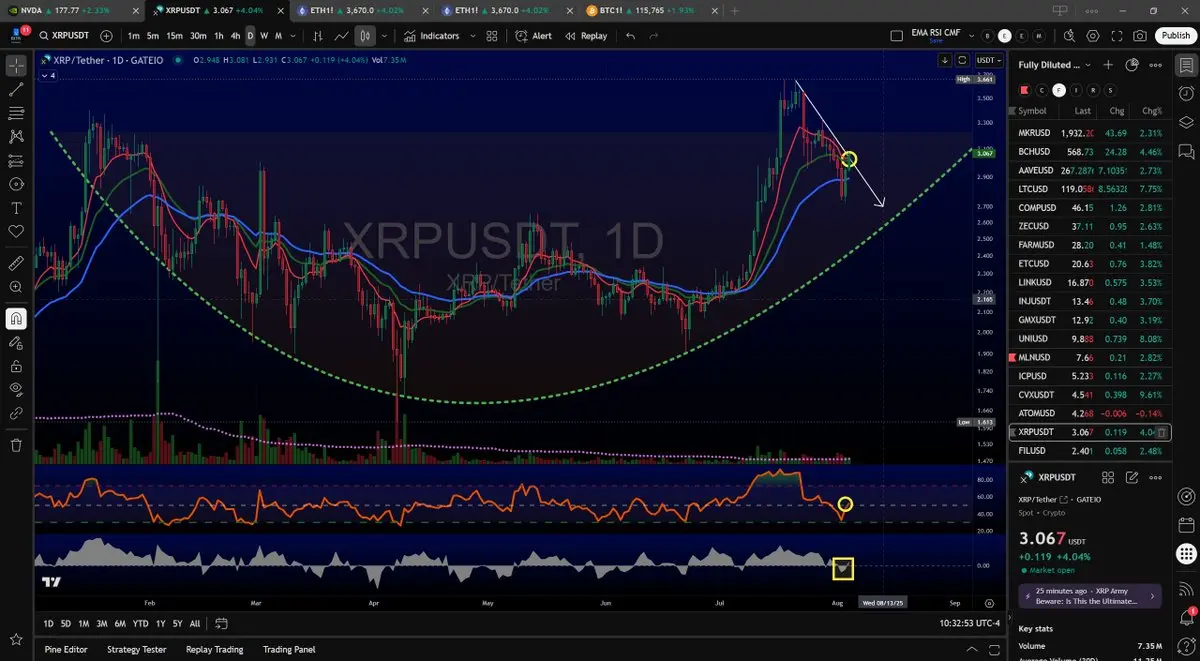Select the LTCUSD watchlist row
The image size is (1200, 661).
tap(1089, 189)
